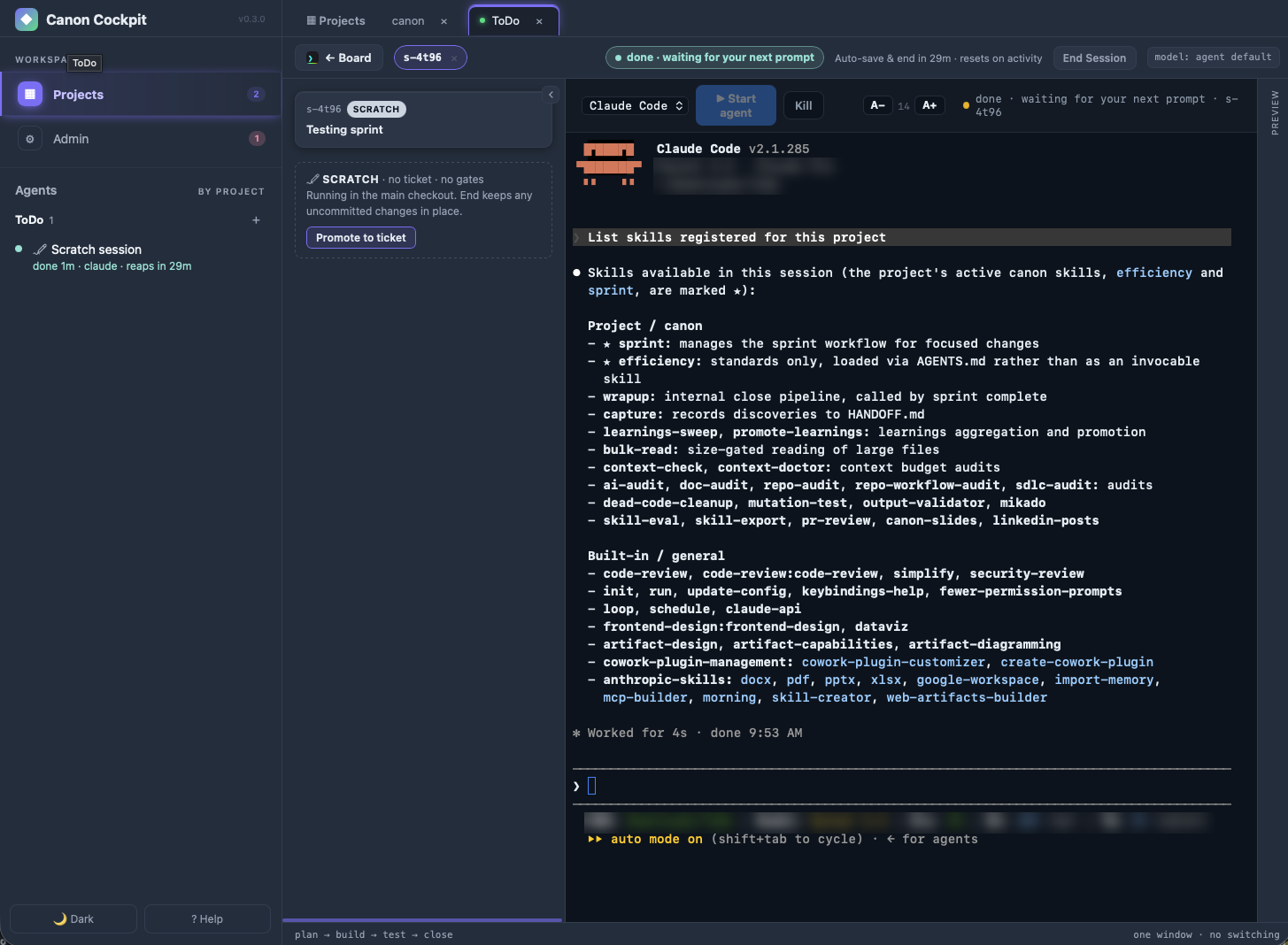Focus the terminal prompt input
Image resolution: width=1288 pixels, height=945 pixels.
902,786
